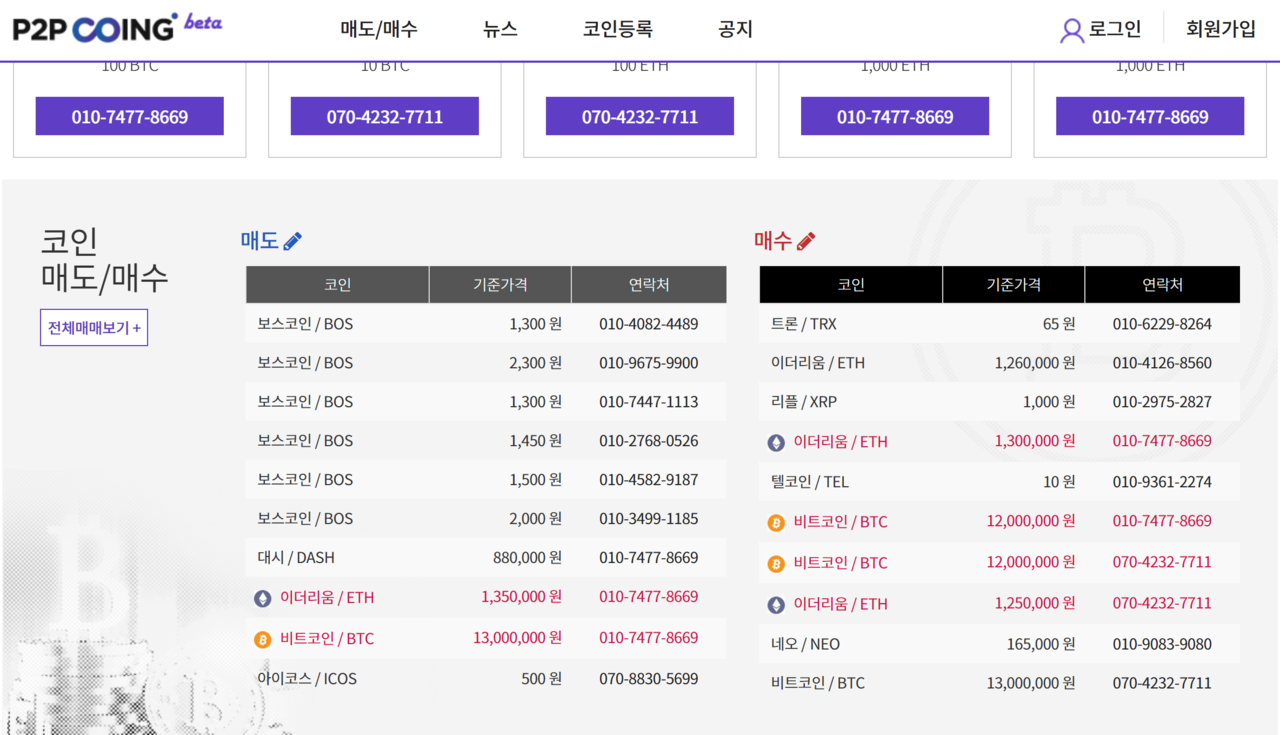Image resolution: width=1280 pixels, height=735 pixels.
Task: Select the 공지 menu item
Action: pyautogui.click(x=735, y=30)
